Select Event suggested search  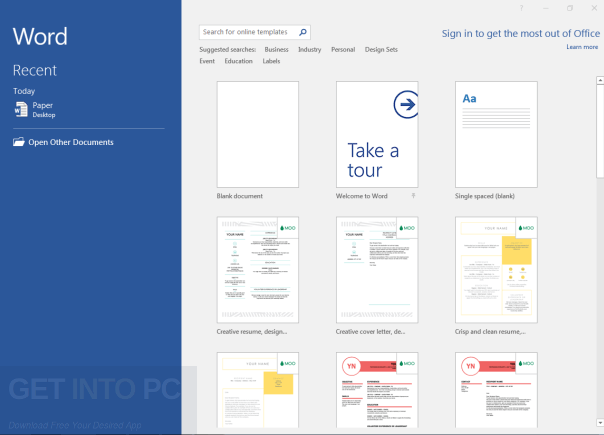click(207, 61)
